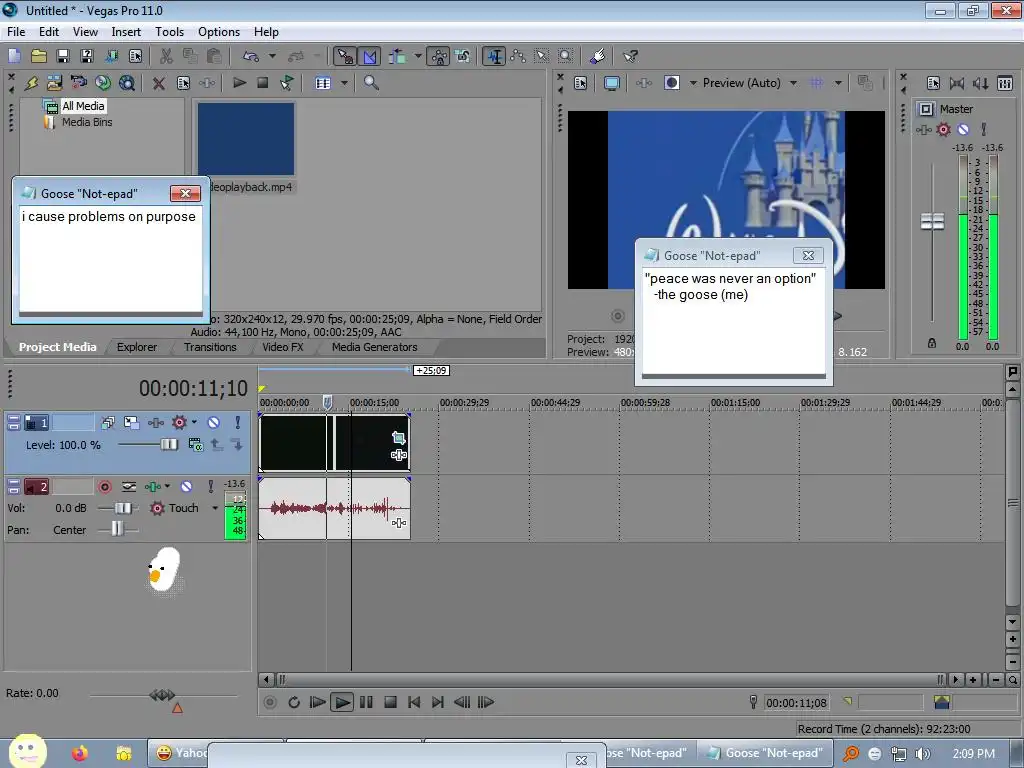Click the Save project disk icon
The width and height of the screenshot is (1024, 768).
click(x=63, y=57)
